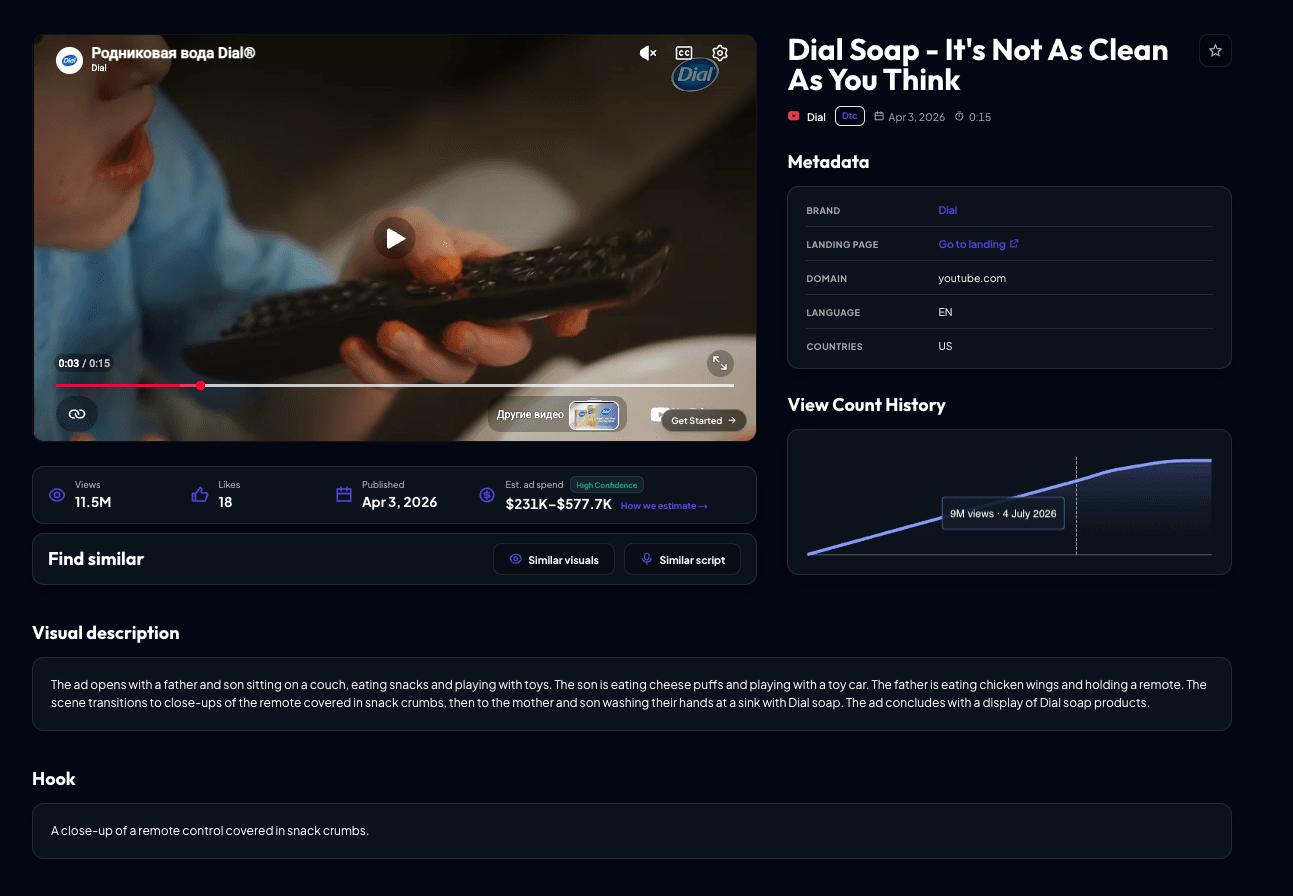Click the dollar icon beside Est. ad spend
Screen dimensions: 1293x896
[487, 495]
